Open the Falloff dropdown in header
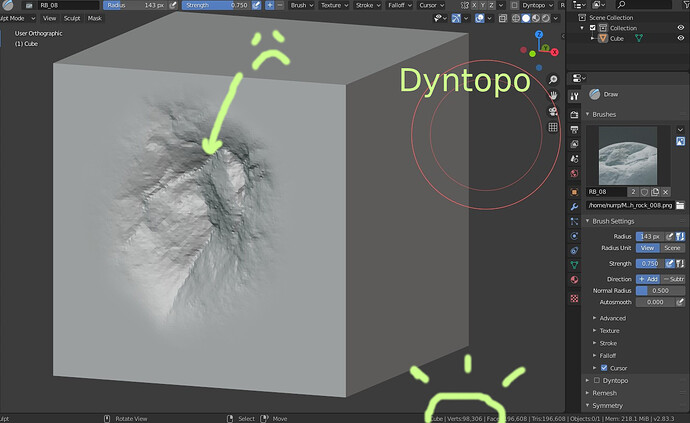Screen dimensions: 690x423 [400, 5]
